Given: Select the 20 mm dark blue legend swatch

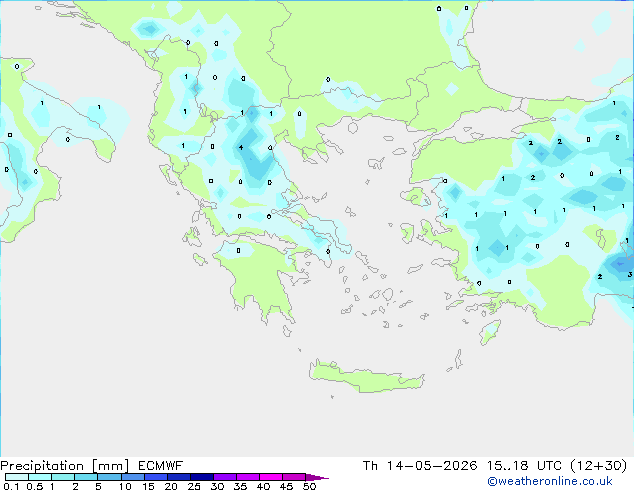Looking at the screenshot, I should [179, 477].
